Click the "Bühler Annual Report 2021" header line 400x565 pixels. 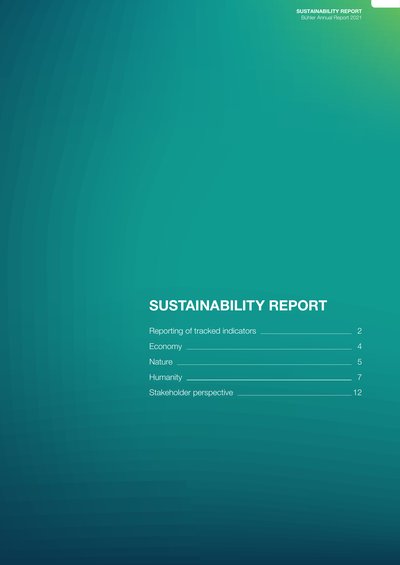click(x=331, y=17)
